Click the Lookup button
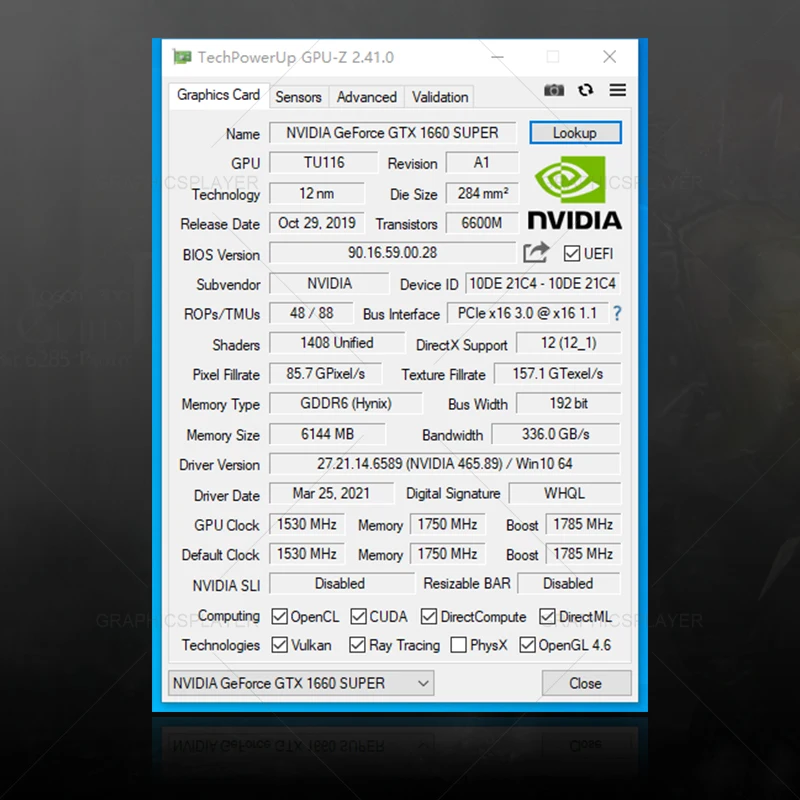Screen dimensions: 800x800 [575, 132]
